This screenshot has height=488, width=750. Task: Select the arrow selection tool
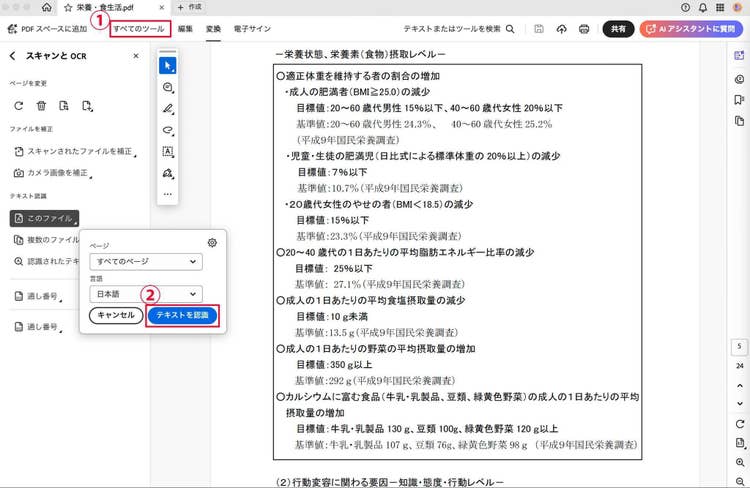pos(168,65)
